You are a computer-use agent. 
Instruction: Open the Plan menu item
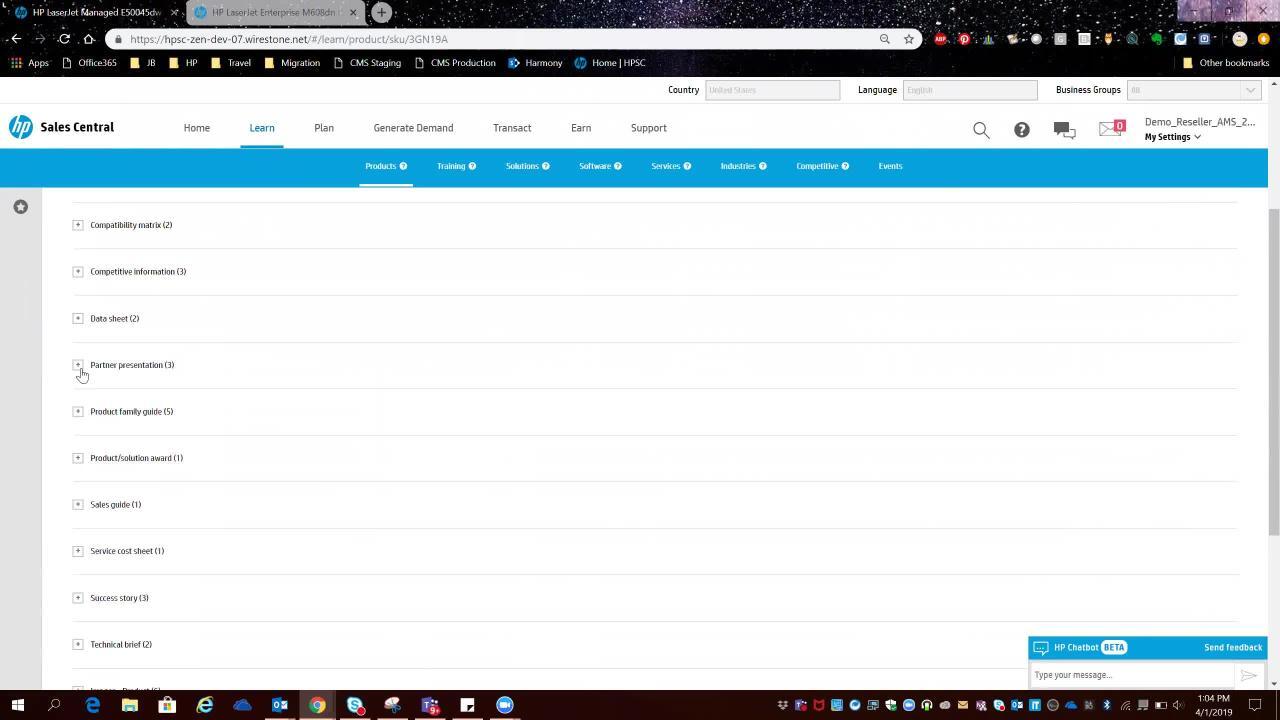(x=324, y=128)
